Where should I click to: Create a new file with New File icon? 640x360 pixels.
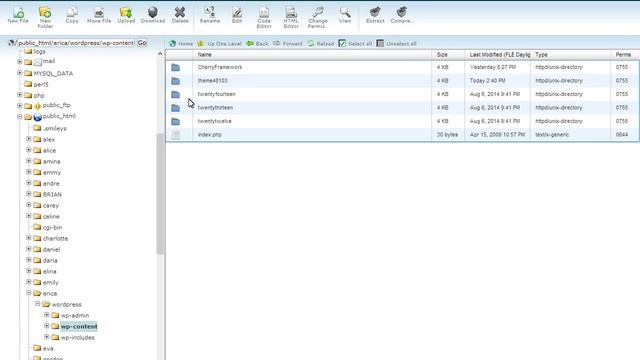(18, 15)
